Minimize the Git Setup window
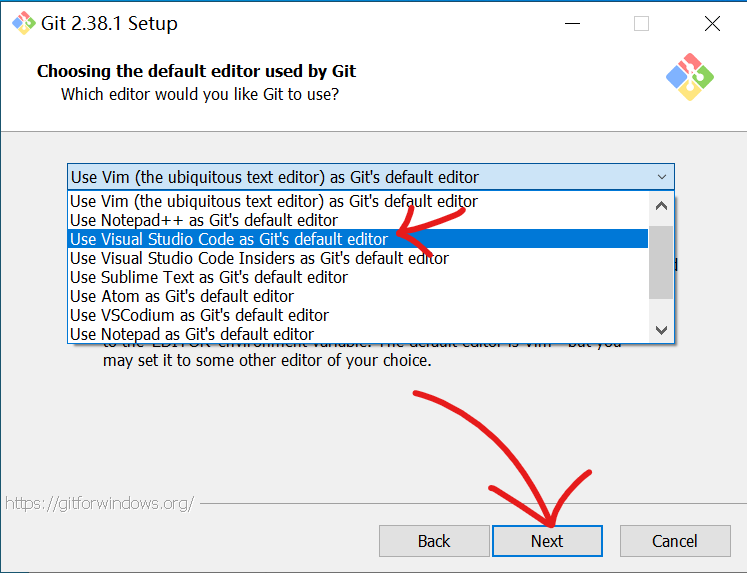The height and width of the screenshot is (573, 747). point(572,24)
